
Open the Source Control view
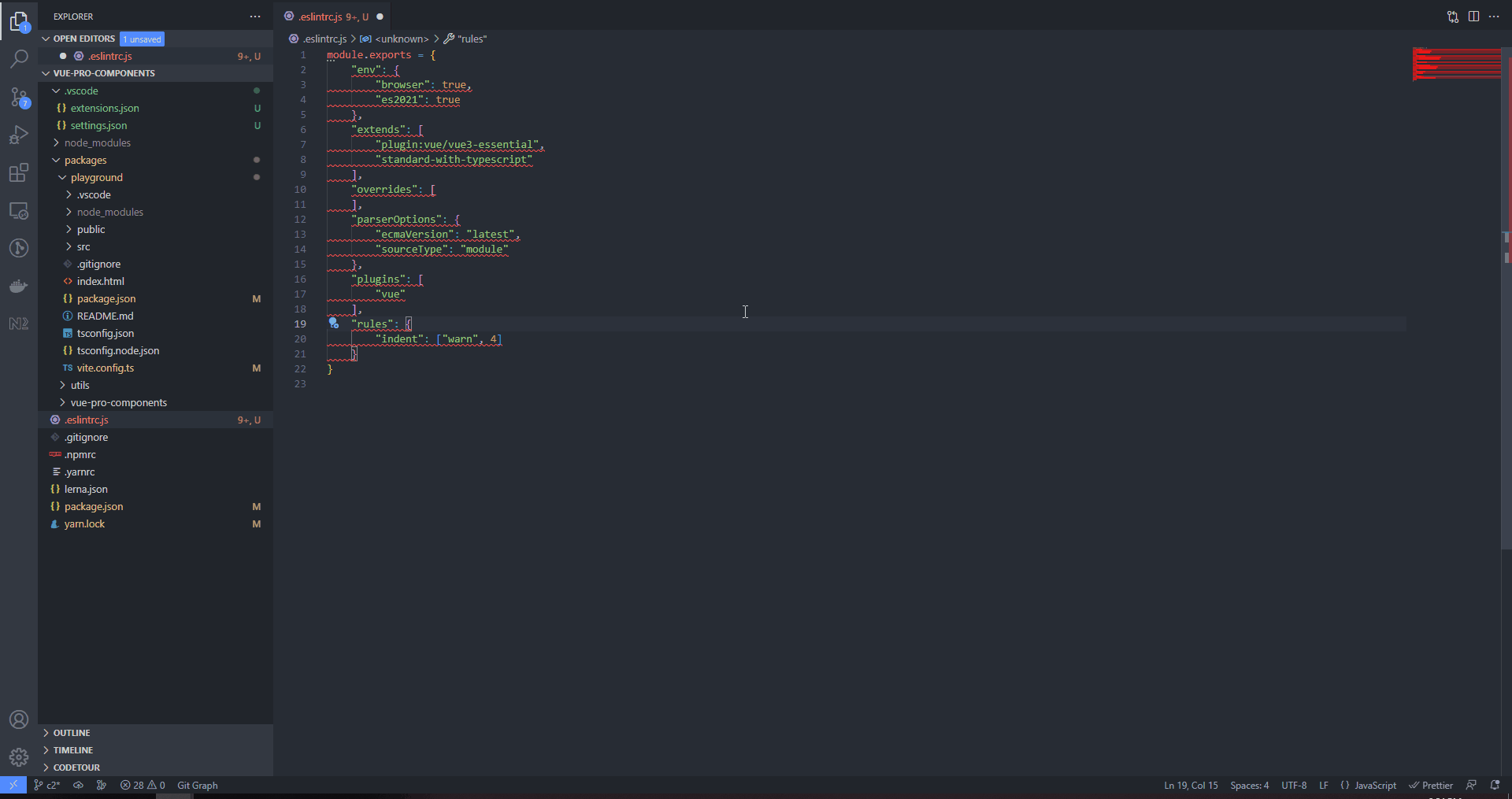click(x=19, y=97)
